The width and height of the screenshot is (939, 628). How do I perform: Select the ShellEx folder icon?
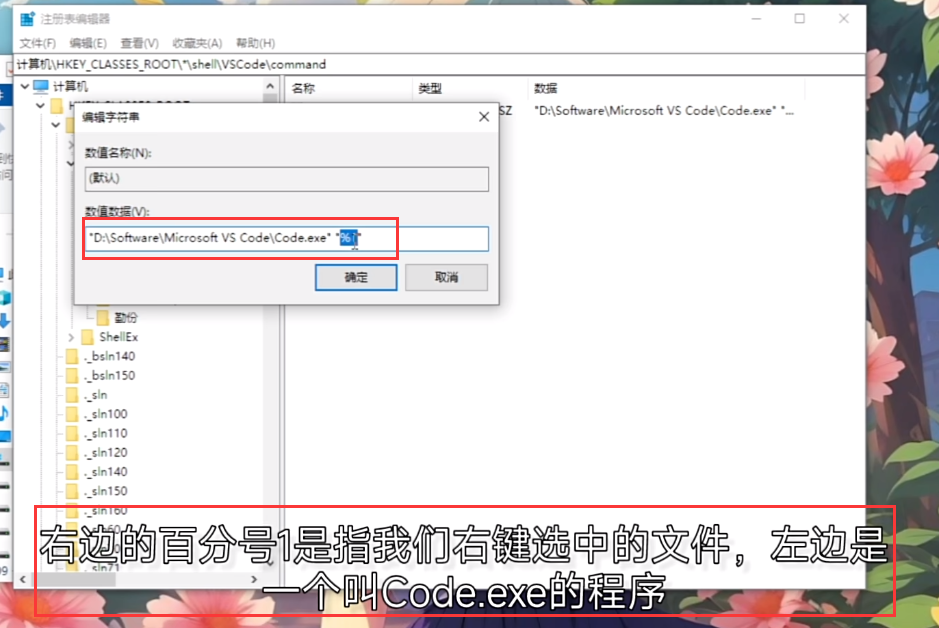87,337
